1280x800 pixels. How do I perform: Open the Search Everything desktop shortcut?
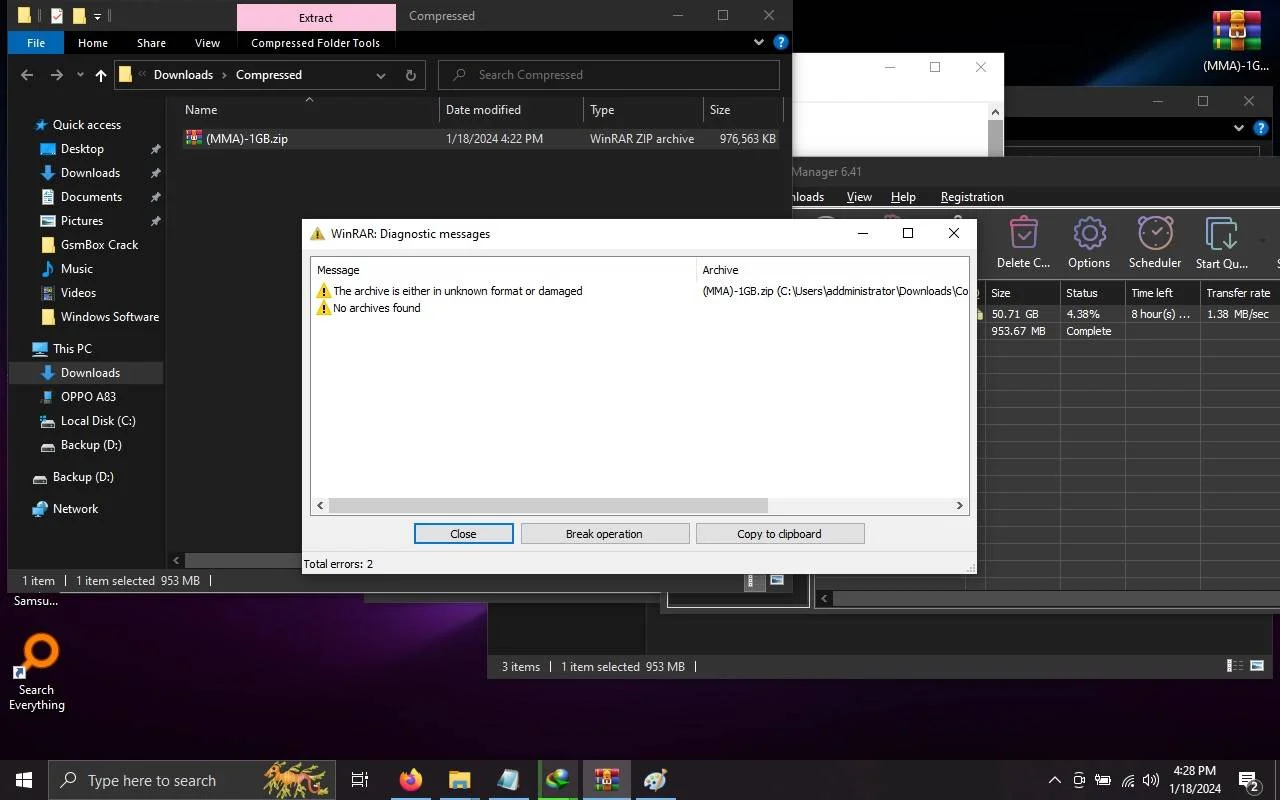pyautogui.click(x=37, y=672)
